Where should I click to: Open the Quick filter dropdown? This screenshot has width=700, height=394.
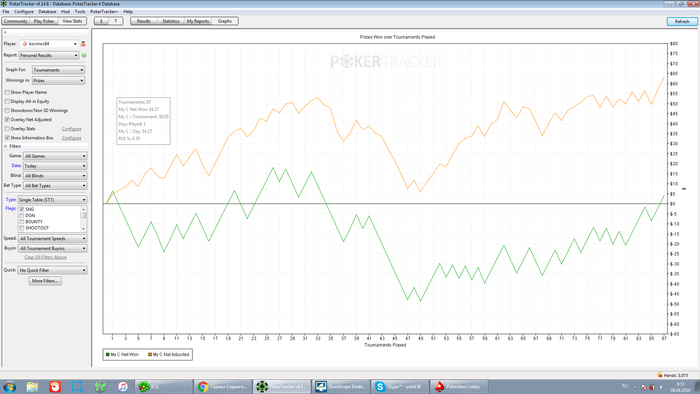(52, 270)
